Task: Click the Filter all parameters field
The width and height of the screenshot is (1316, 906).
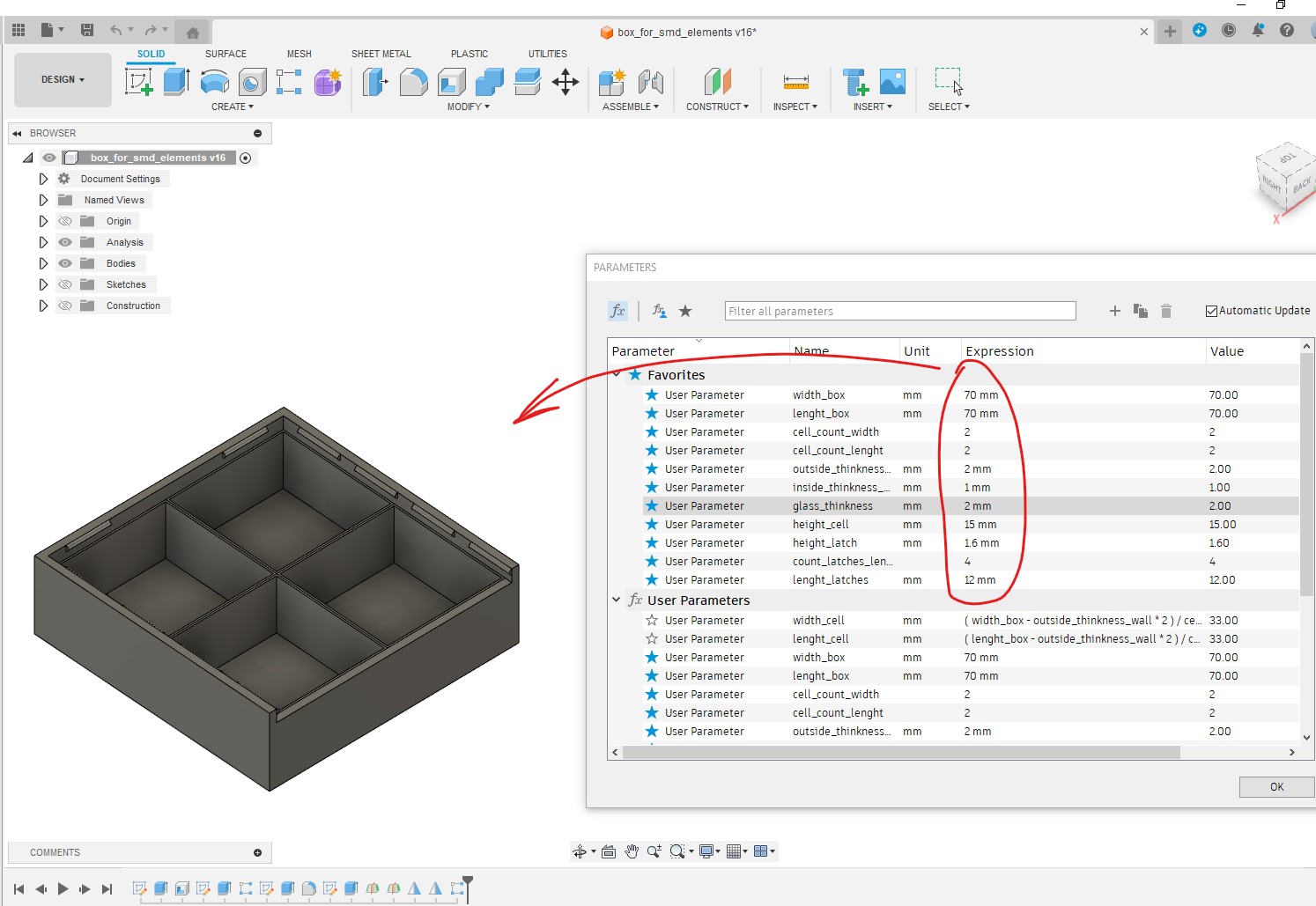Action: tap(898, 310)
